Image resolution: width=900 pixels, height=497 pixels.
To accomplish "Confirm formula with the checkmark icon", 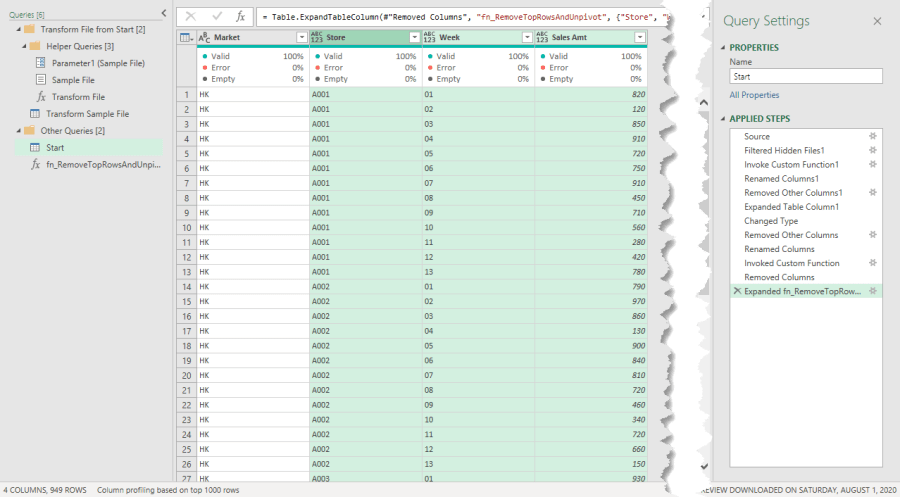I will [x=216, y=17].
